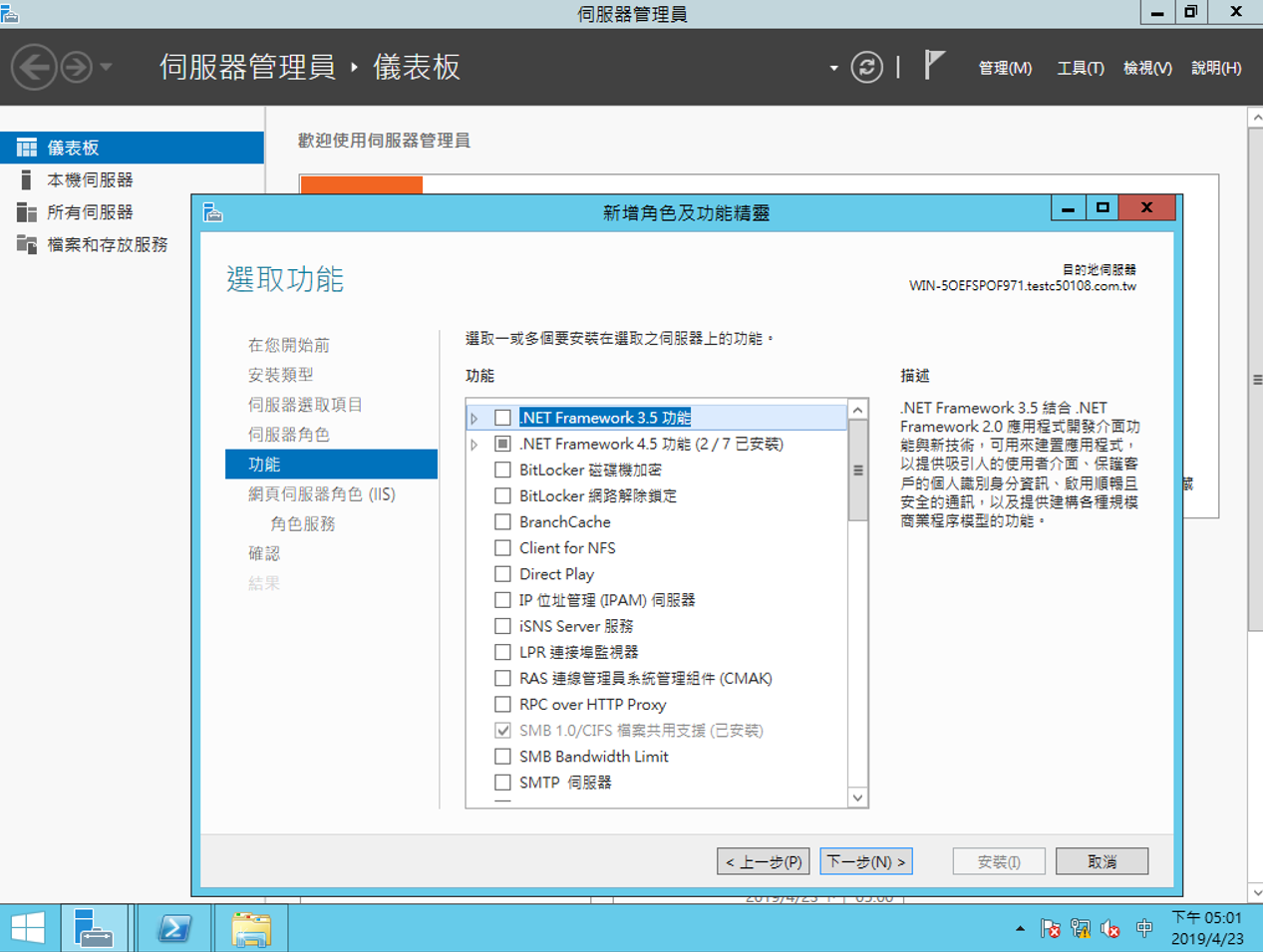Go to 伺服器角色 wizard step

coord(289,435)
